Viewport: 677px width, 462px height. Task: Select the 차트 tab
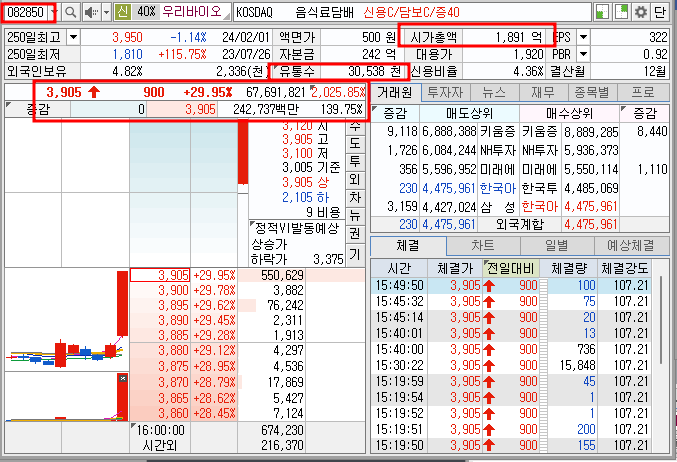(483, 246)
